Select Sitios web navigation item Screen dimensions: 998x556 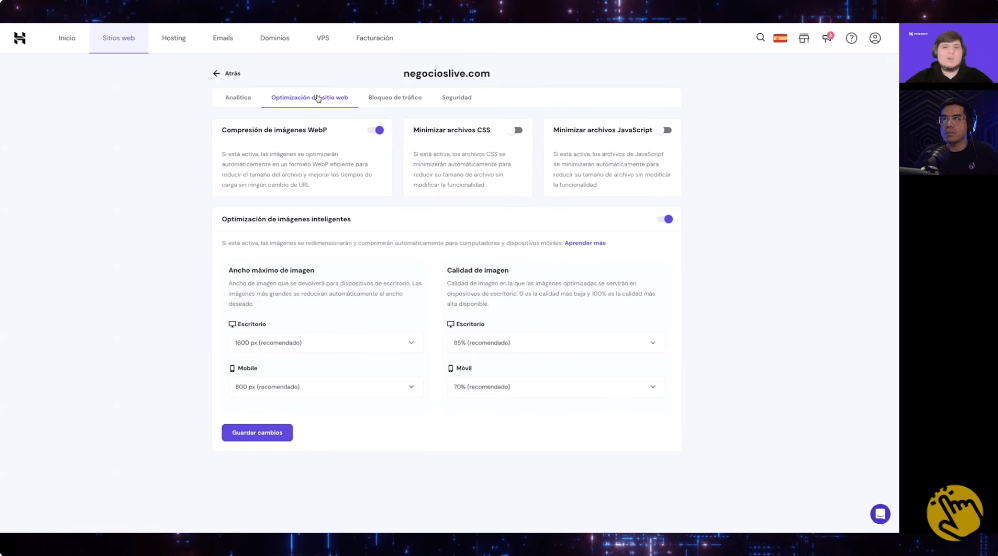(118, 38)
